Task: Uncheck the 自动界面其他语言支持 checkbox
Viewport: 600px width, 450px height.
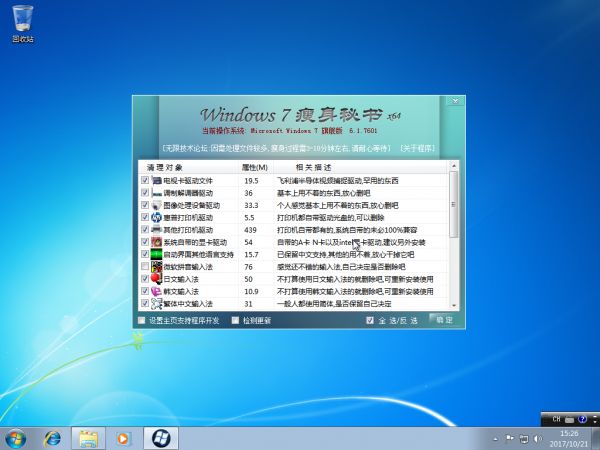Action: pos(145,254)
